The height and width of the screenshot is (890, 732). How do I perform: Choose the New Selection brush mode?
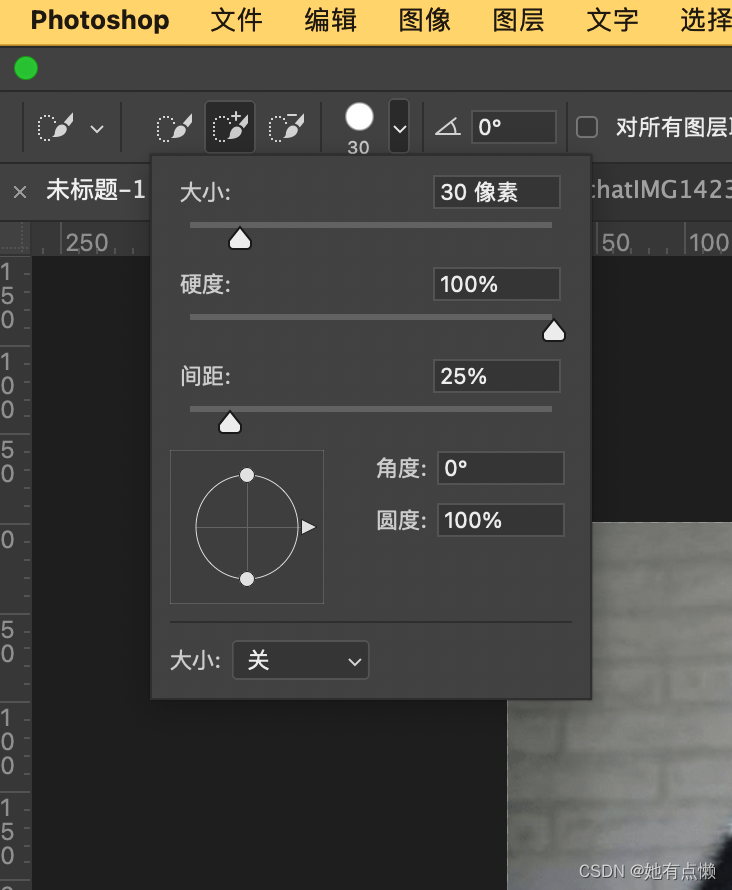pos(174,127)
